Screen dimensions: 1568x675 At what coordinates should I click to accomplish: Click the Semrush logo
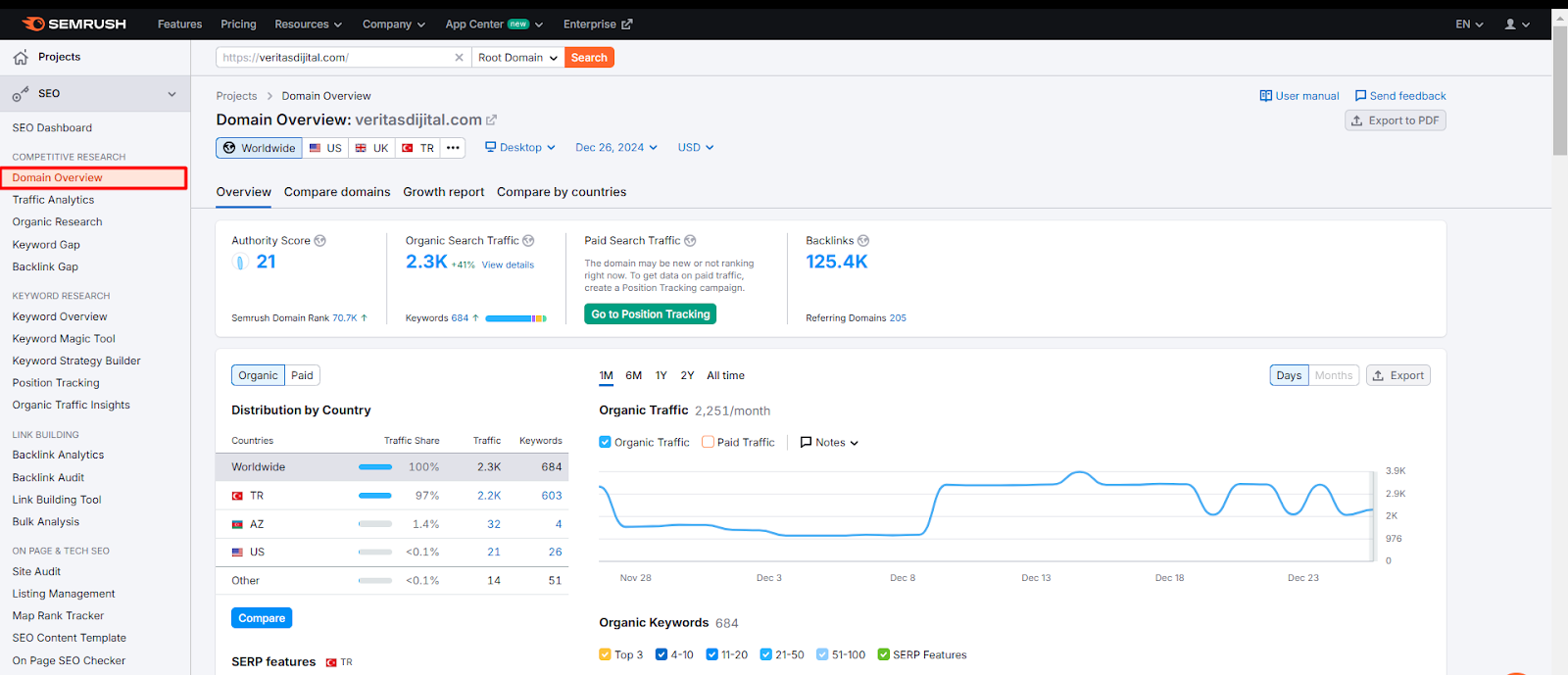point(74,24)
